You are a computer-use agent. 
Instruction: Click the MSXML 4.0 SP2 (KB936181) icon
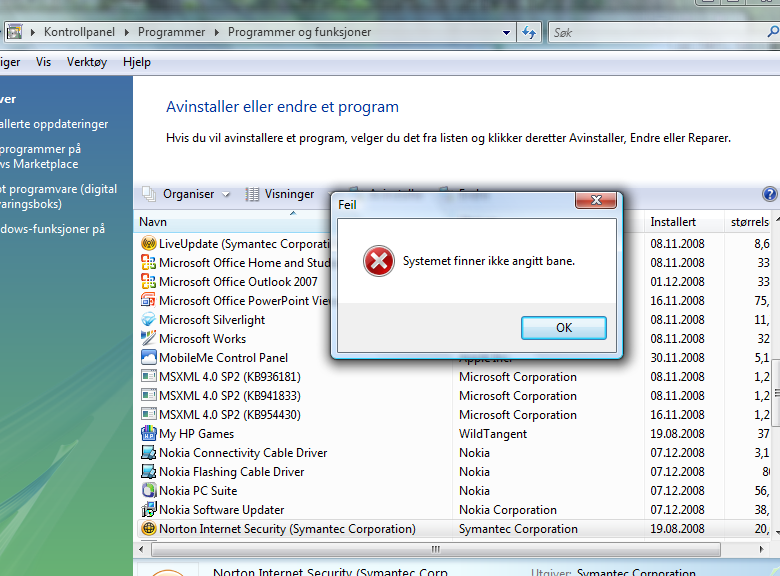tap(148, 376)
